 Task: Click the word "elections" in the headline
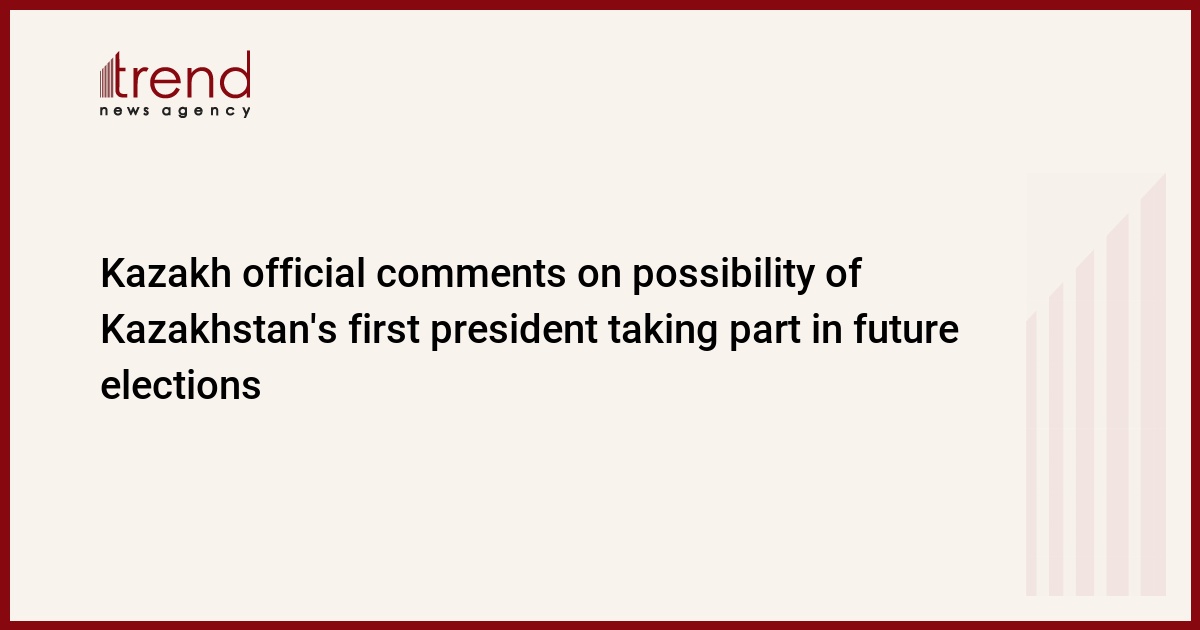[x=180, y=385]
